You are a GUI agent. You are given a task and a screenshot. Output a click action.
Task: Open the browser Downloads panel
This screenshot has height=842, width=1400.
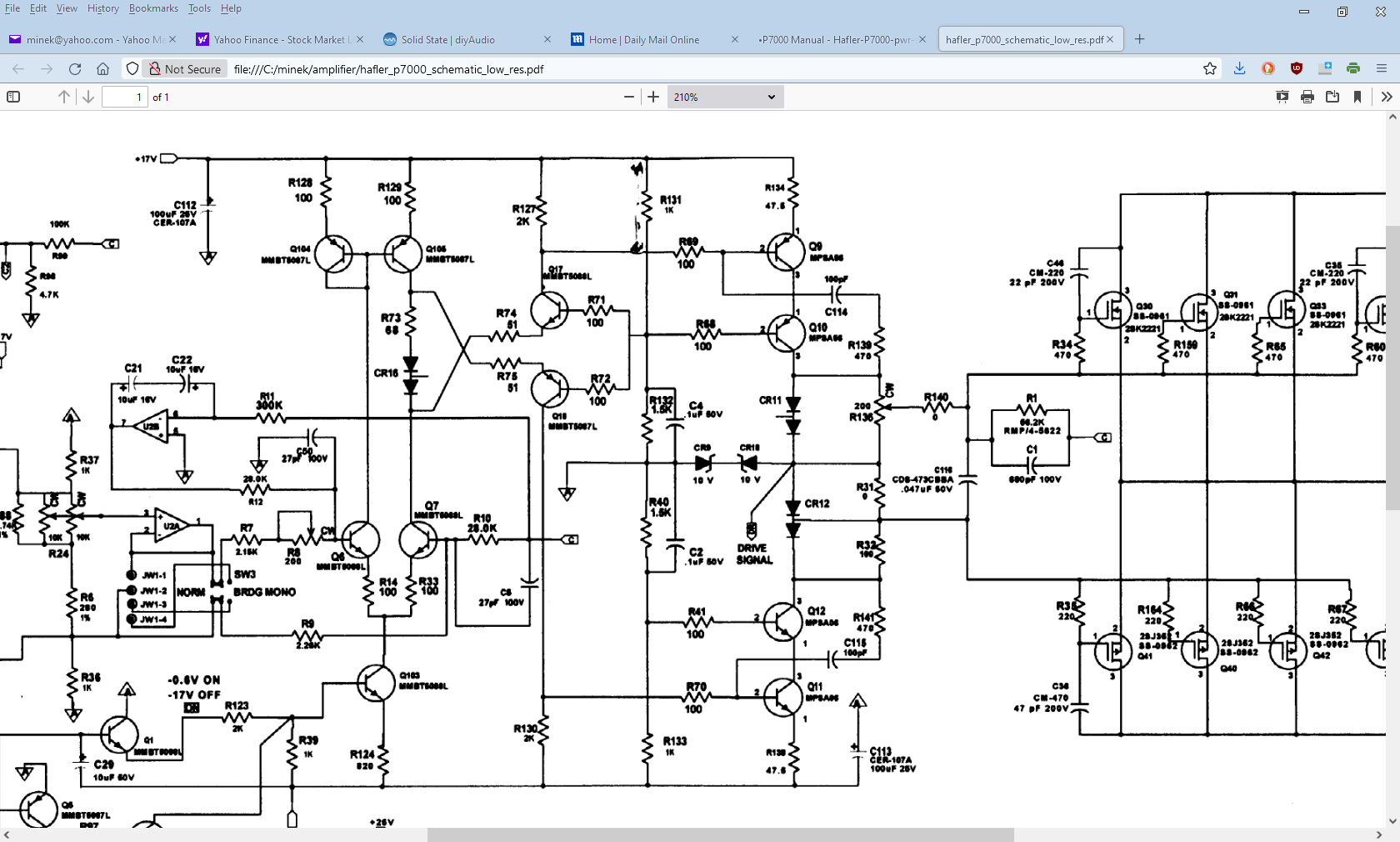[1240, 69]
